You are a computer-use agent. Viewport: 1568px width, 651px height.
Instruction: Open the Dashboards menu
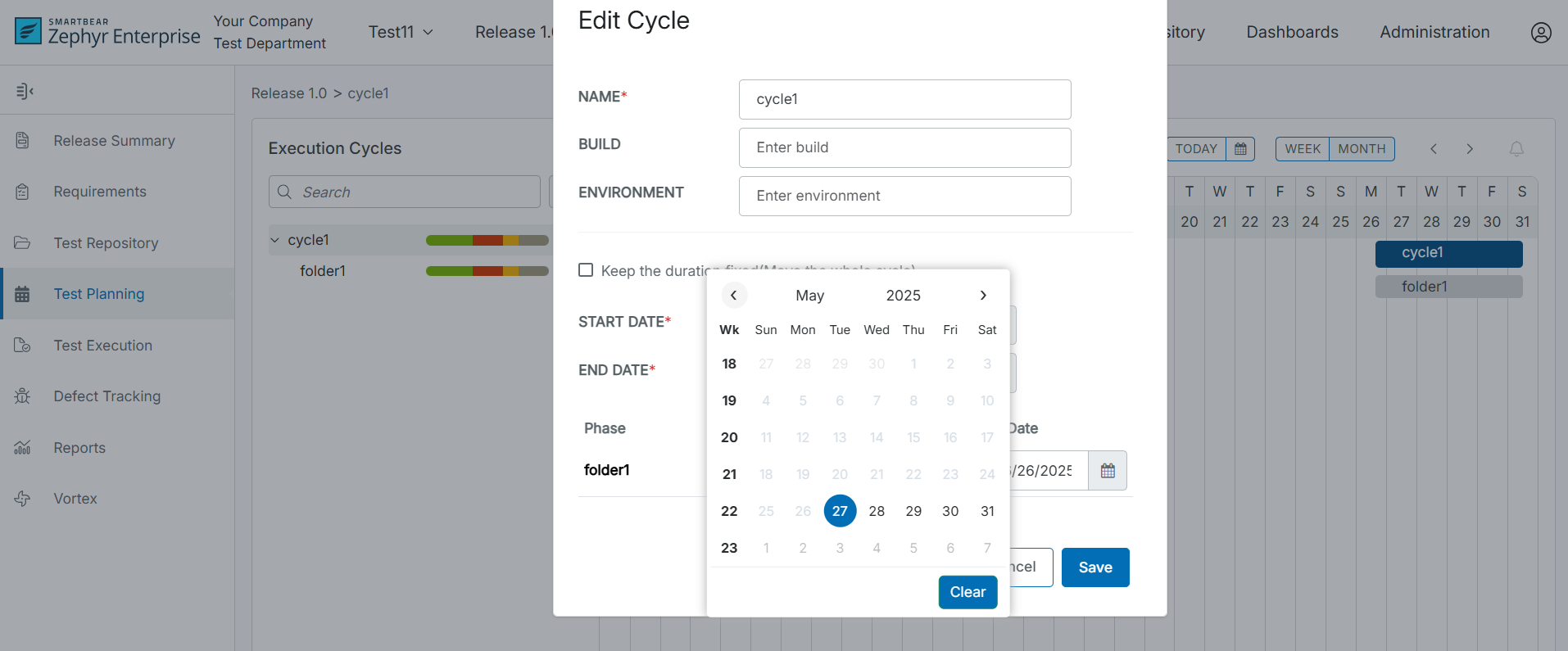(x=1292, y=33)
